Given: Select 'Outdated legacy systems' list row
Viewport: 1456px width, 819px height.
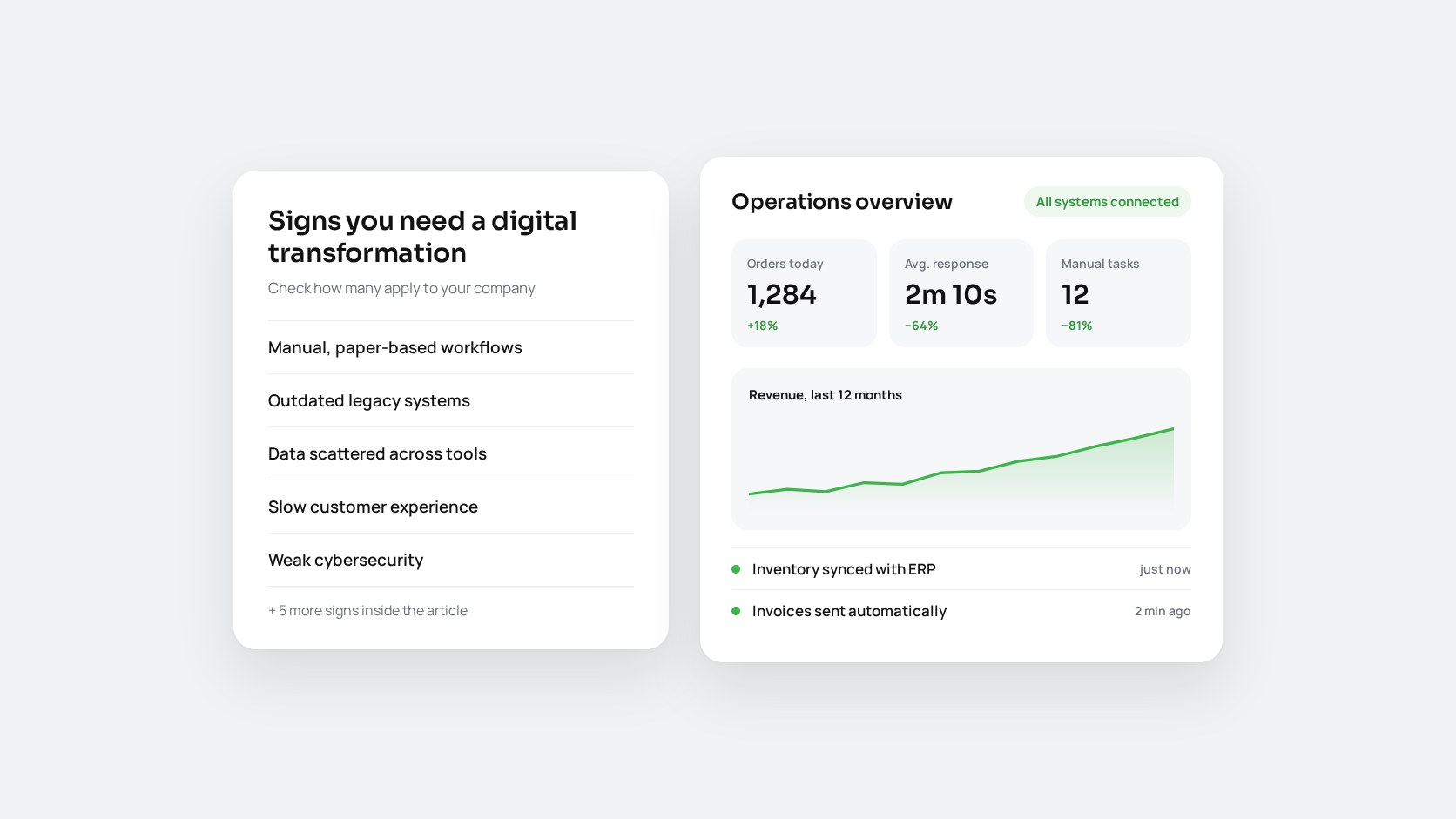Looking at the screenshot, I should (450, 400).
